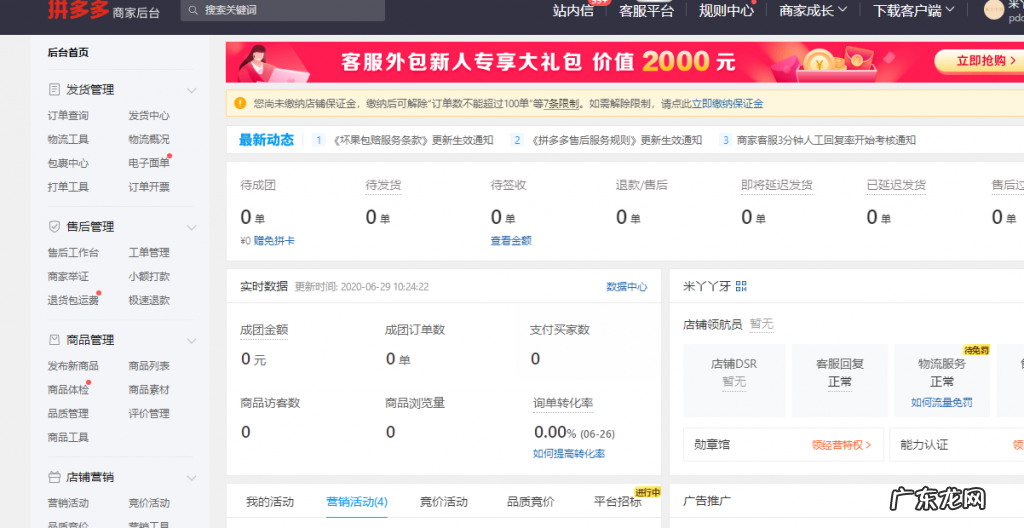Open the 7条限制 link
Screen dimensions: 1024x528
pos(561,103)
